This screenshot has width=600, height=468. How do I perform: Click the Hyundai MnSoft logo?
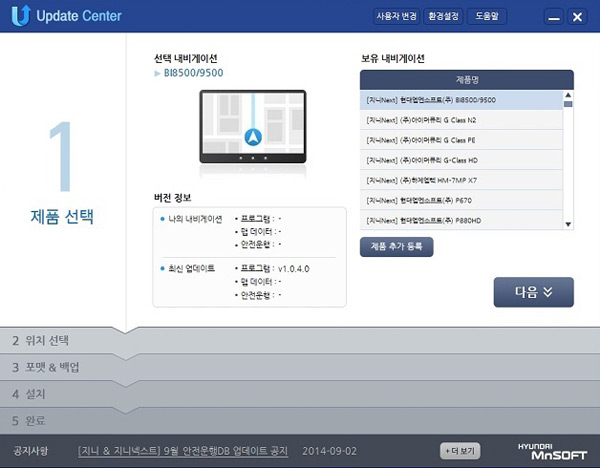pos(552,452)
